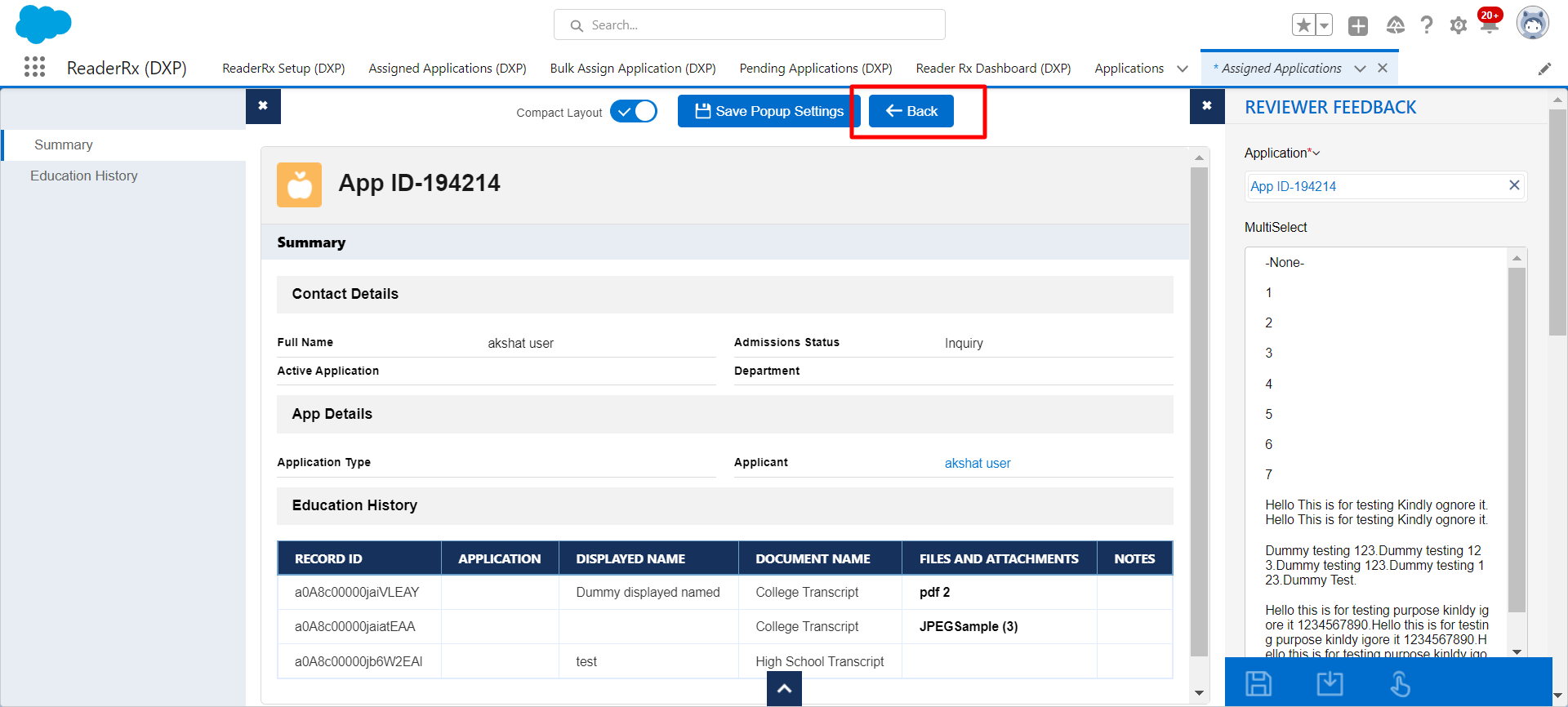Open the favorites list dropdown arrow
This screenshot has width=1568, height=707.
point(1324,25)
